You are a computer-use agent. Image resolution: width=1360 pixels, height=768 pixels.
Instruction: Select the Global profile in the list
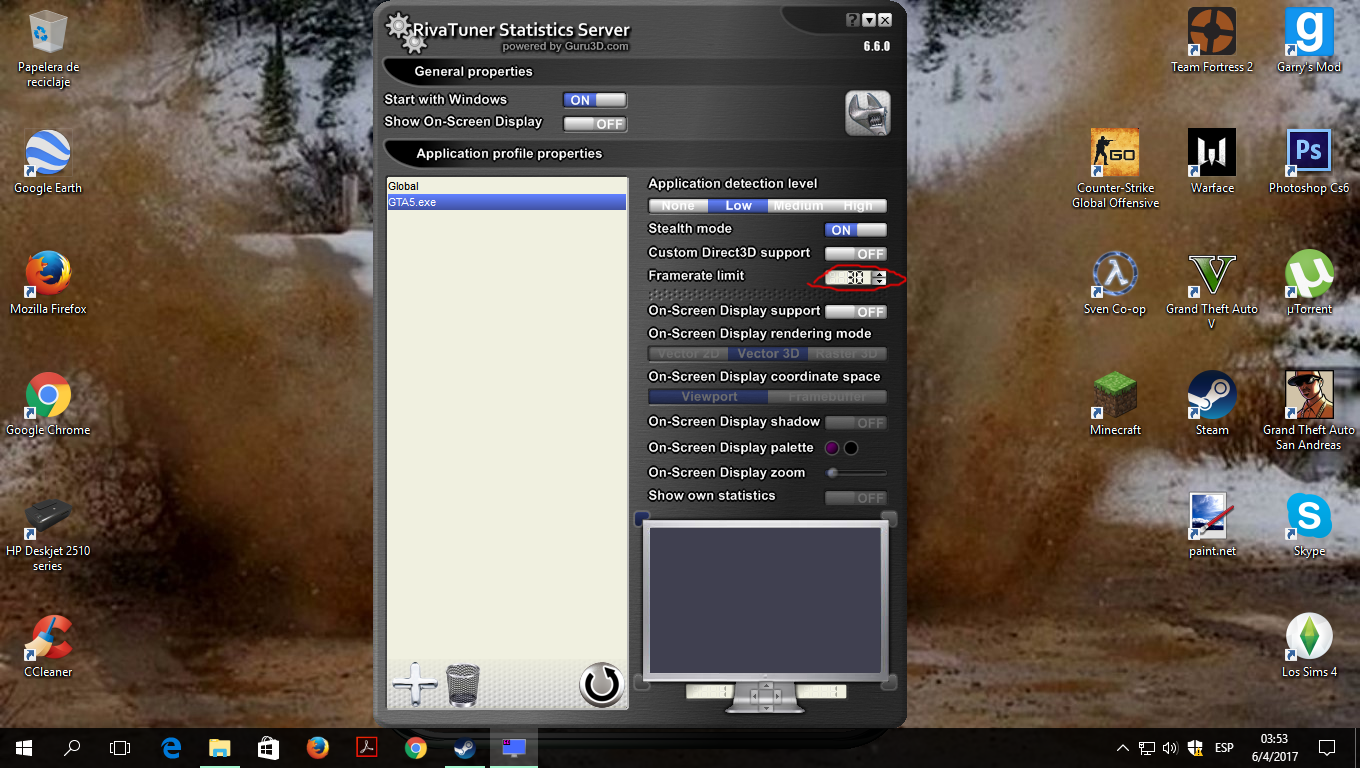click(507, 186)
